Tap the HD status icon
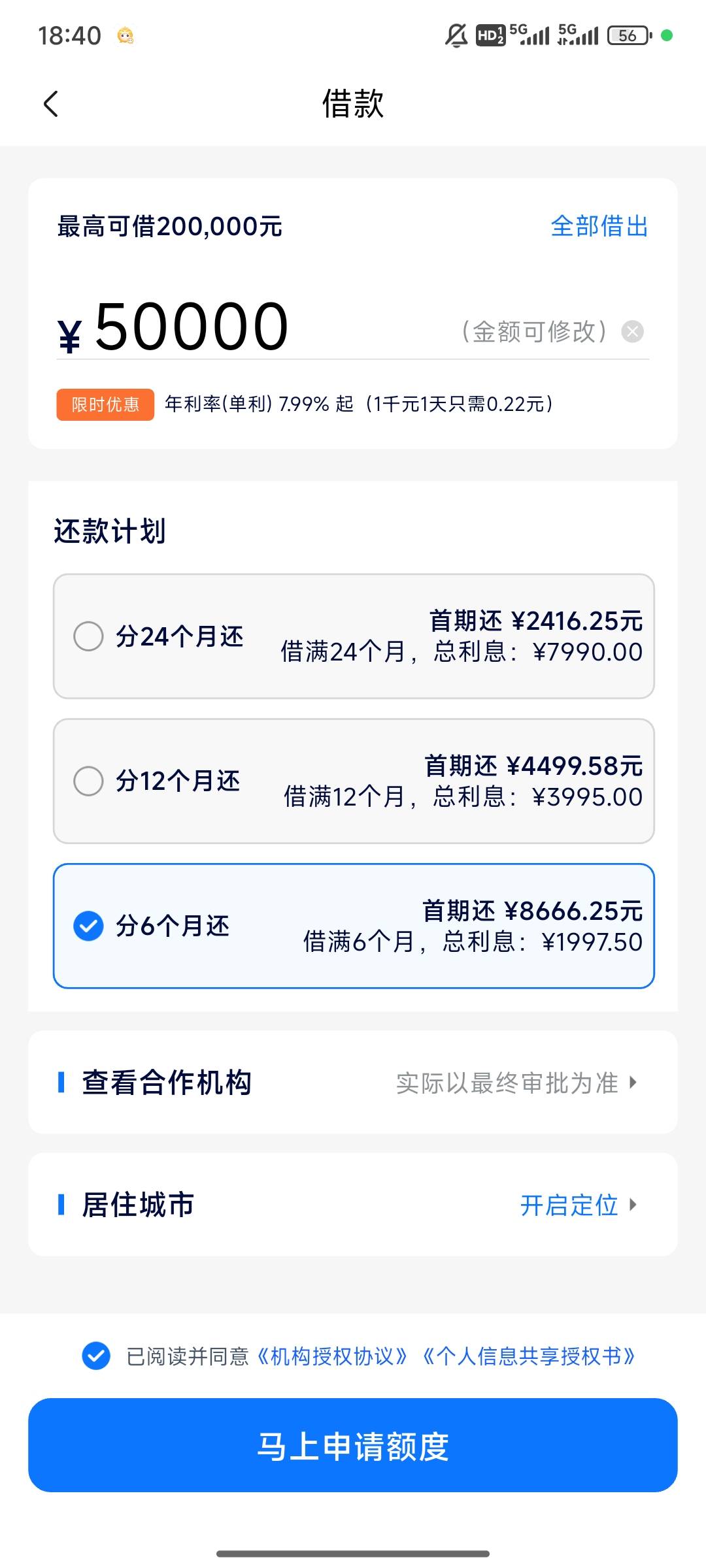The width and height of the screenshot is (706, 1568). pyautogui.click(x=490, y=35)
